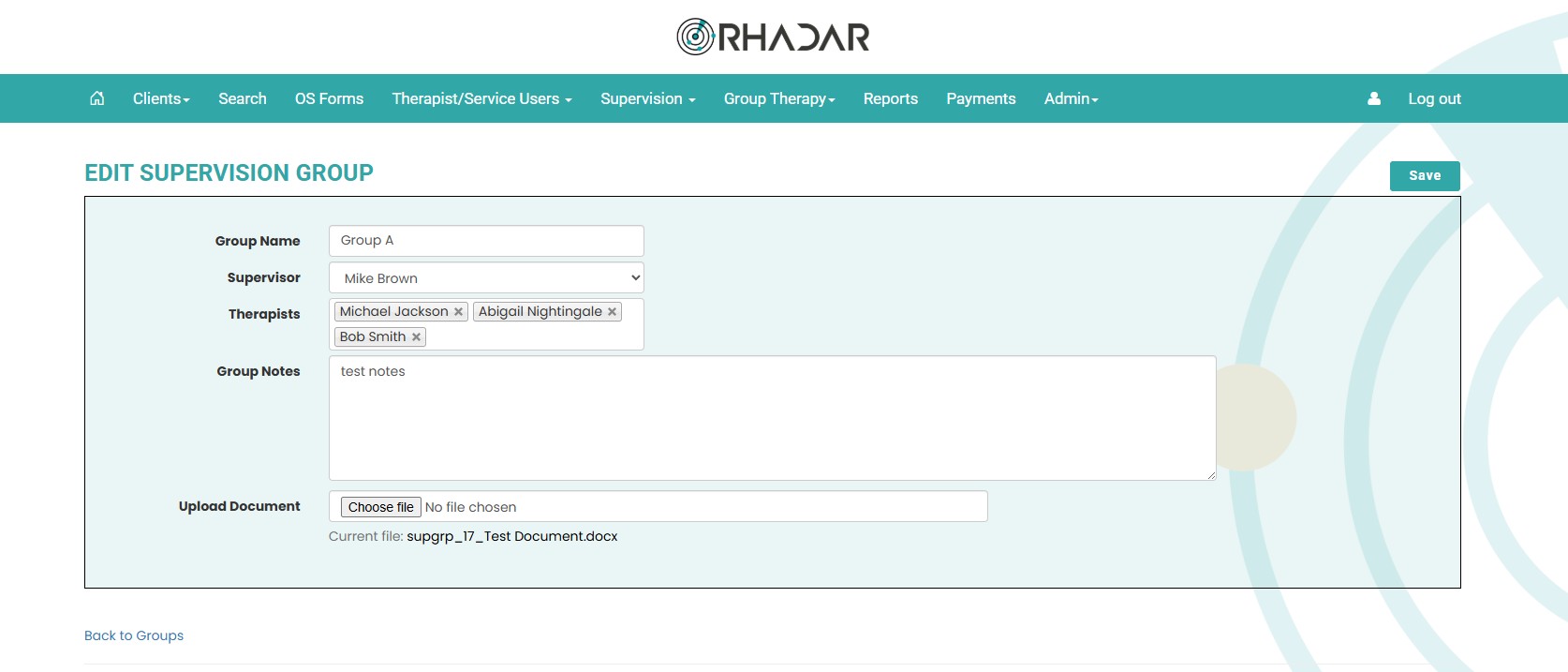Click the Therapists label
Screen dimensions: 1568x672
(264, 314)
